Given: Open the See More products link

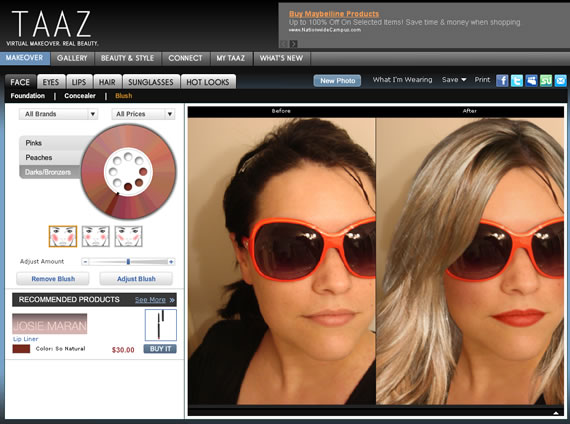Looking at the screenshot, I should 150,300.
